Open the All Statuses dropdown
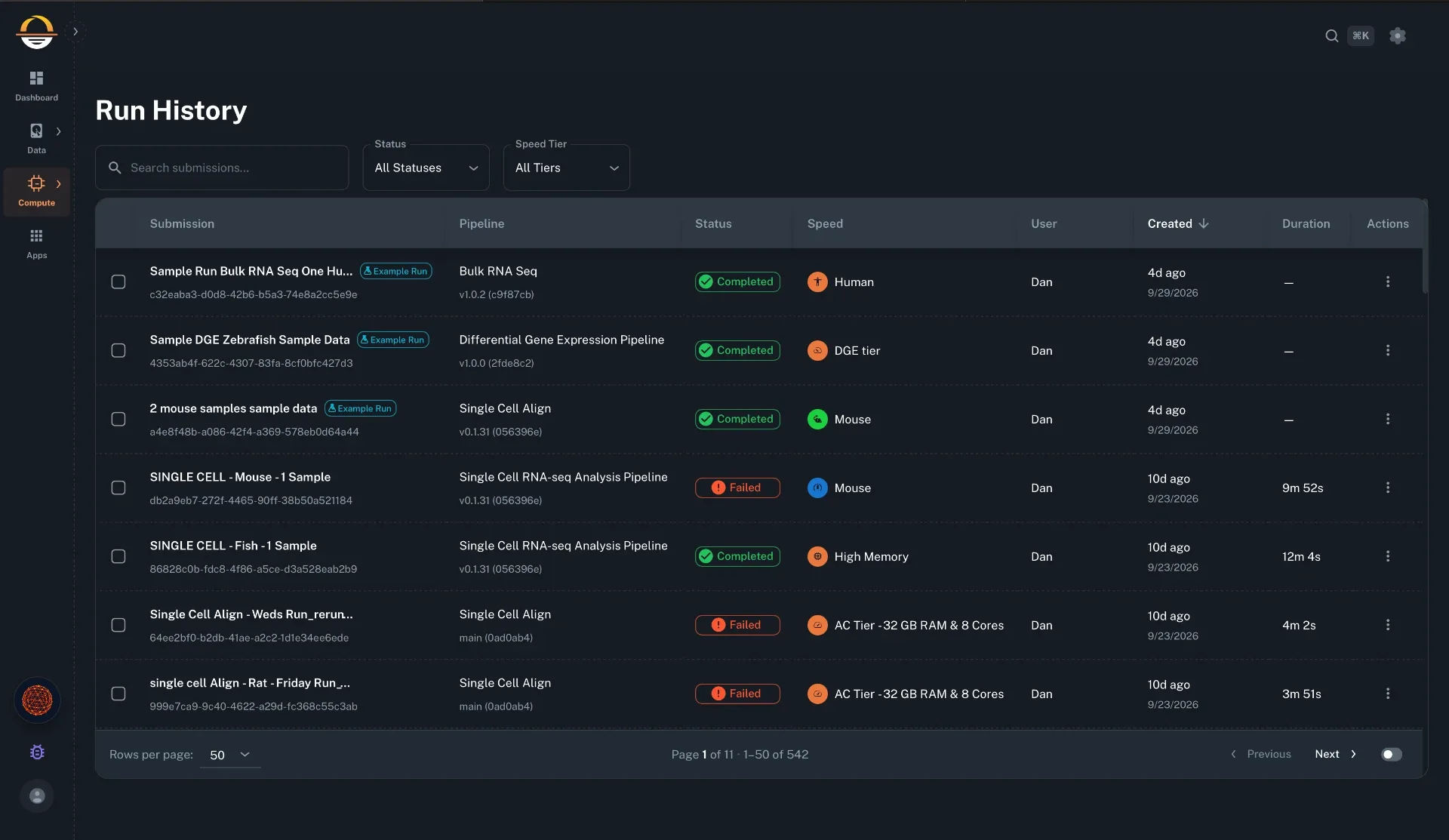The image size is (1449, 840). tap(426, 168)
